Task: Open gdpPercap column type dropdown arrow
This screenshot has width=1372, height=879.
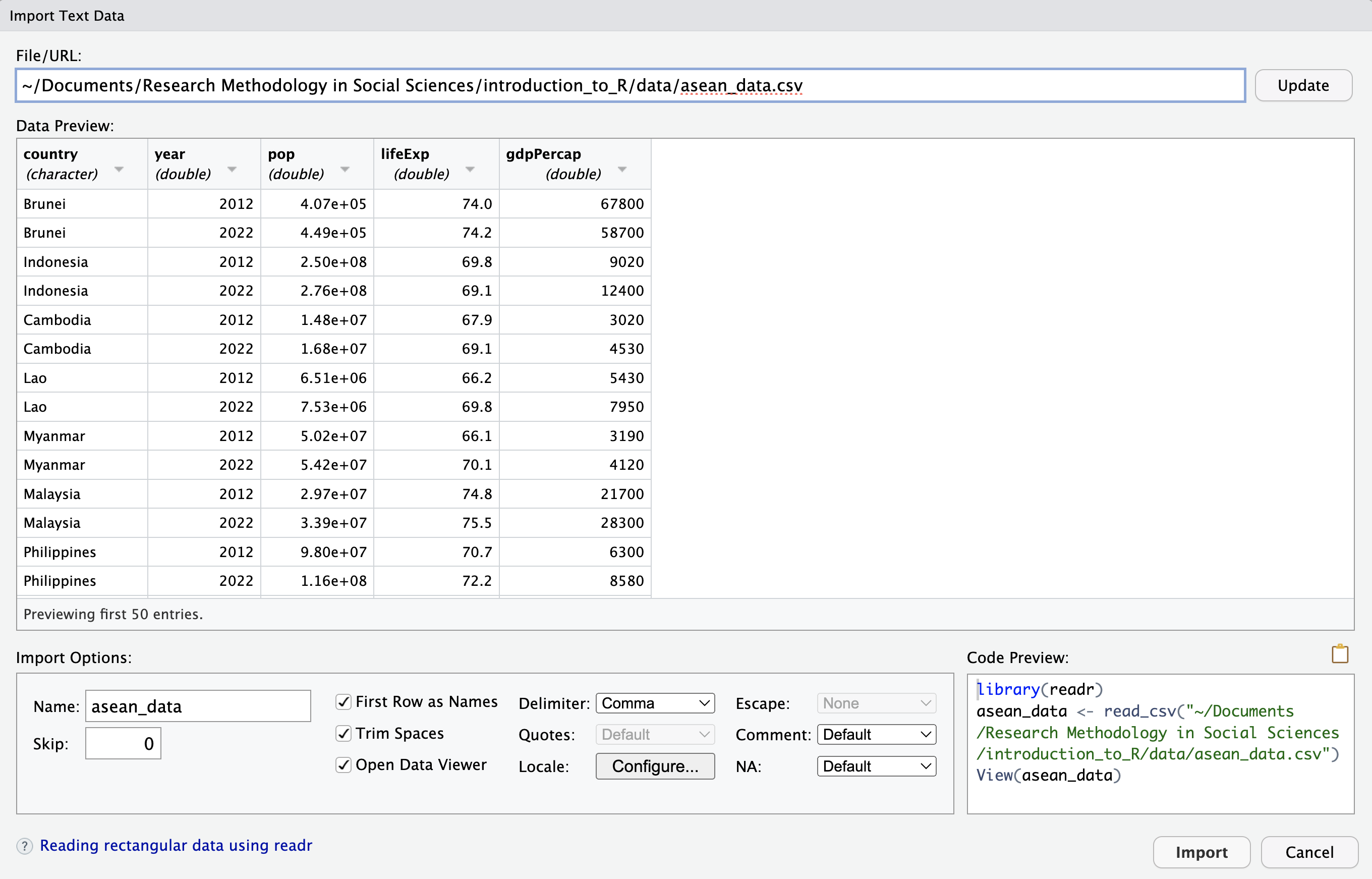Action: tap(622, 170)
